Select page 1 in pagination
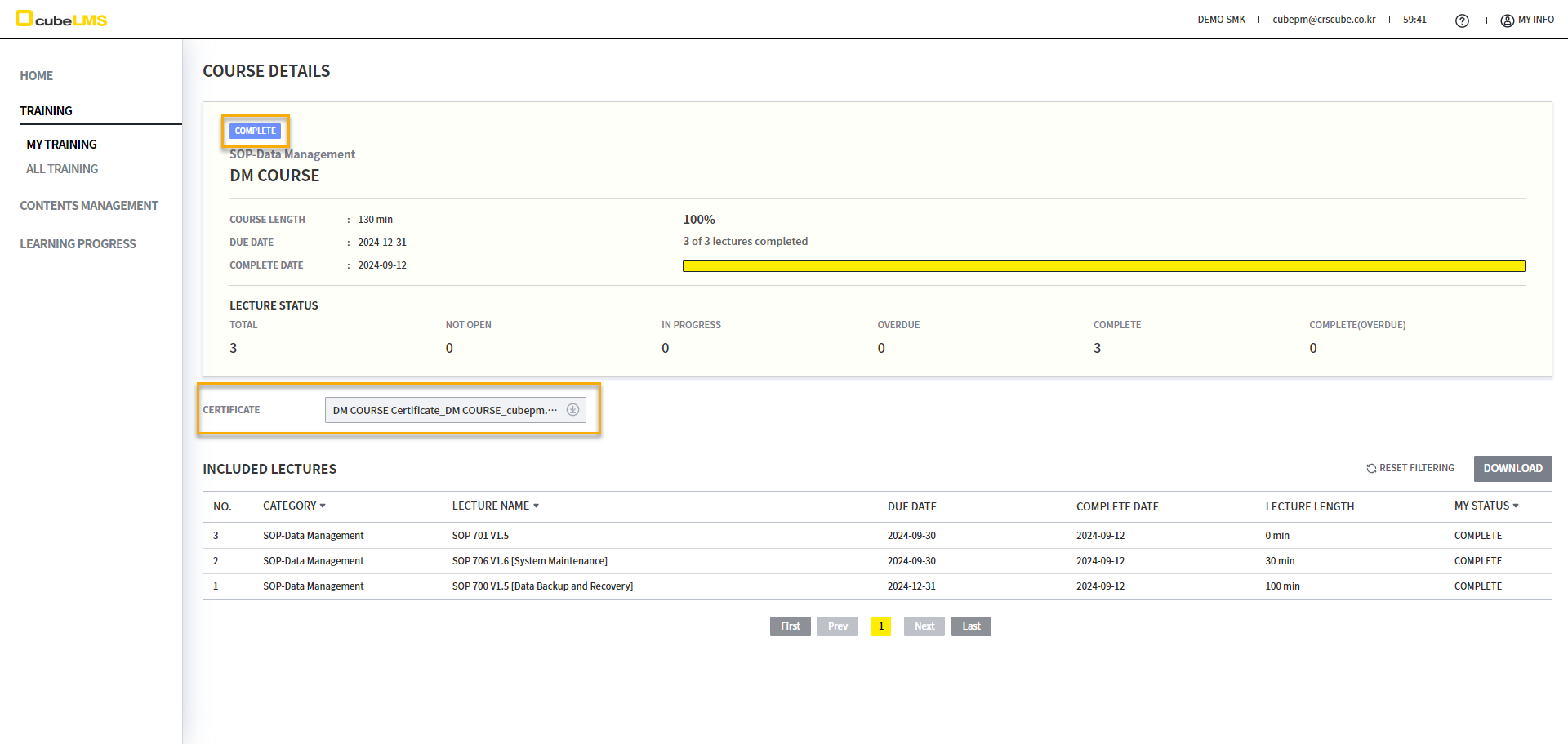The image size is (1568, 744). tap(881, 626)
